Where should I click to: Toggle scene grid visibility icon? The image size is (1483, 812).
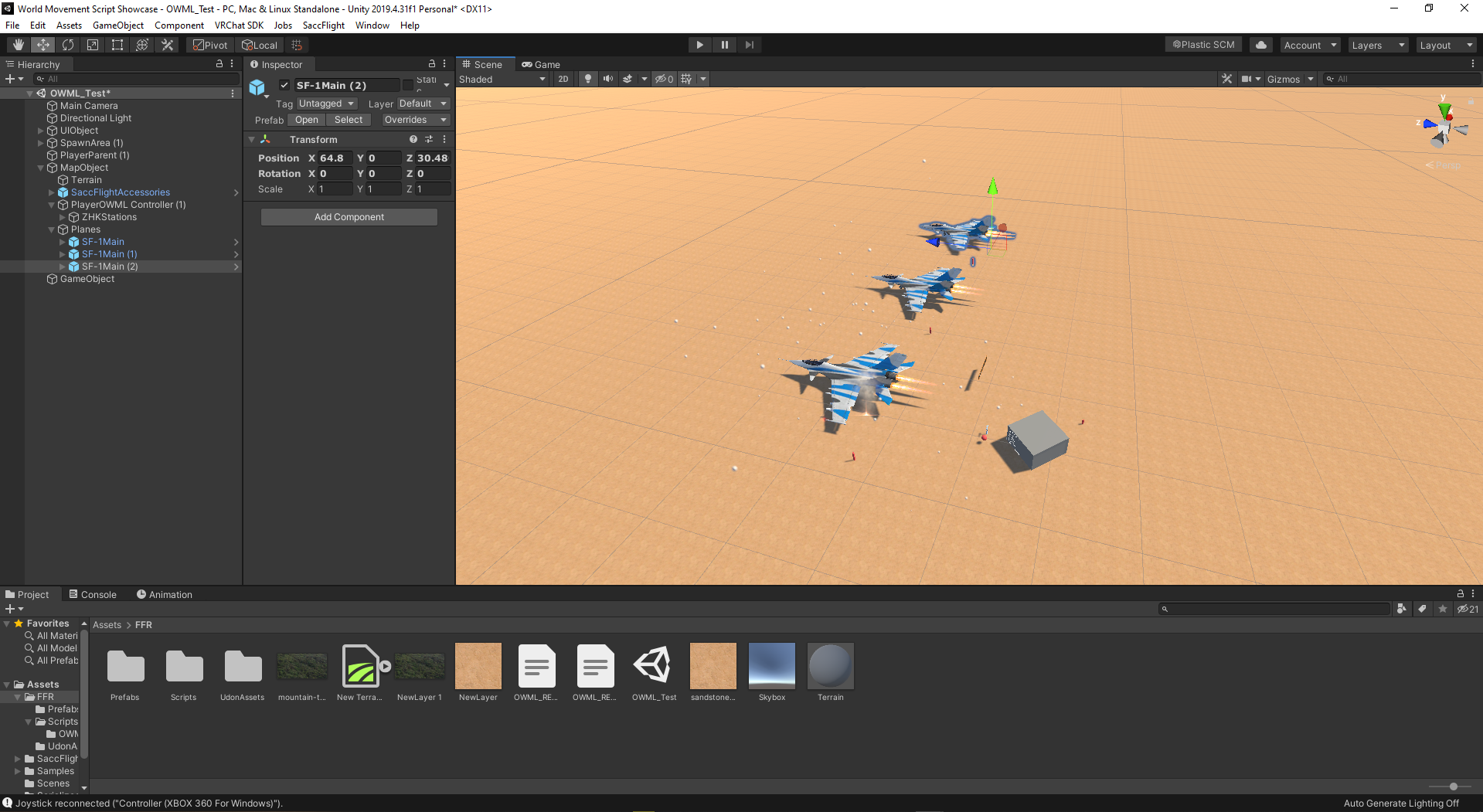(x=686, y=79)
